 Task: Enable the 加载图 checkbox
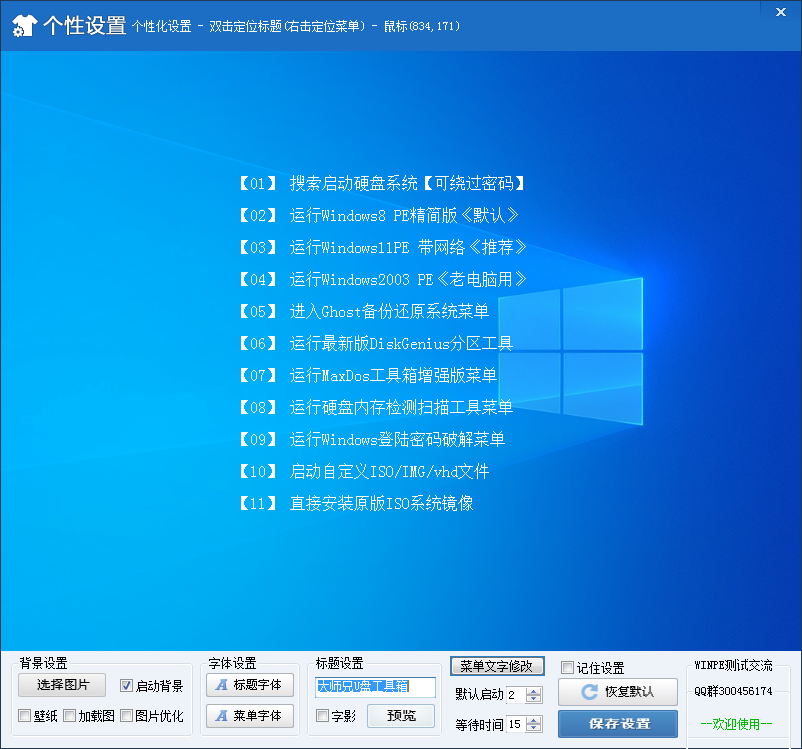(70, 715)
